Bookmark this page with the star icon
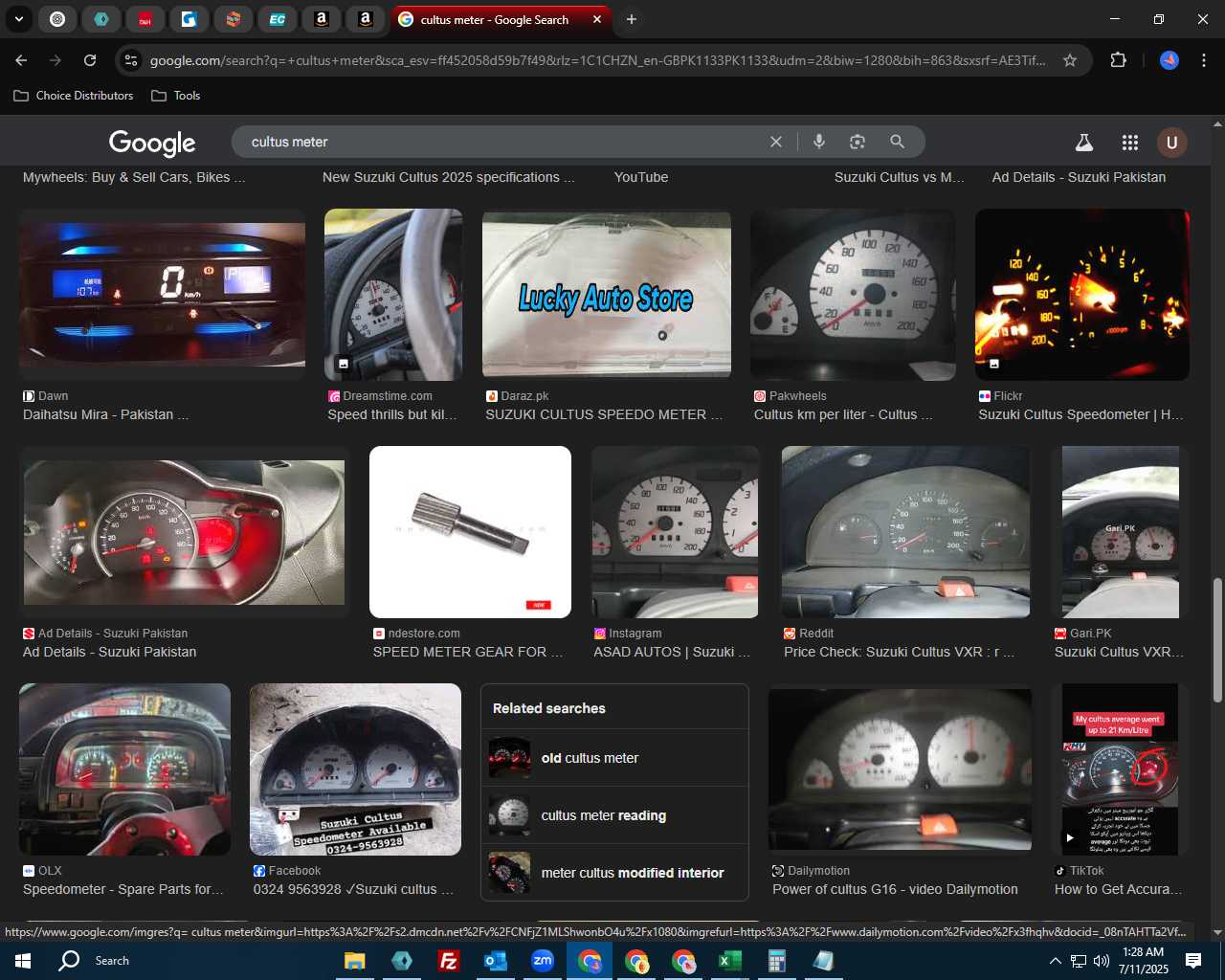This screenshot has height=980, width=1225. tap(1070, 60)
